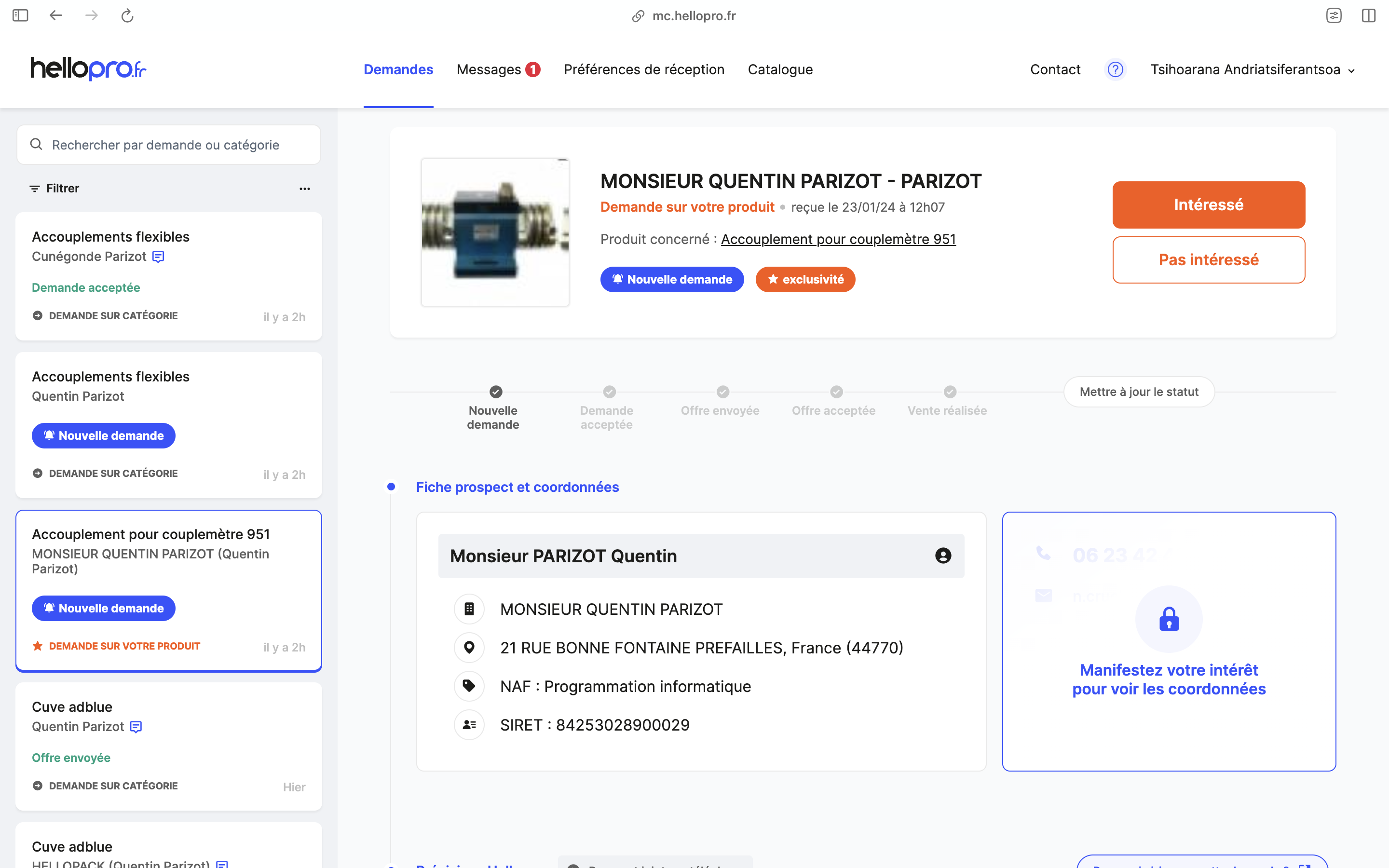Click the lock icon on coordinates panel
Screen dimensions: 1389x868
(x=1169, y=619)
